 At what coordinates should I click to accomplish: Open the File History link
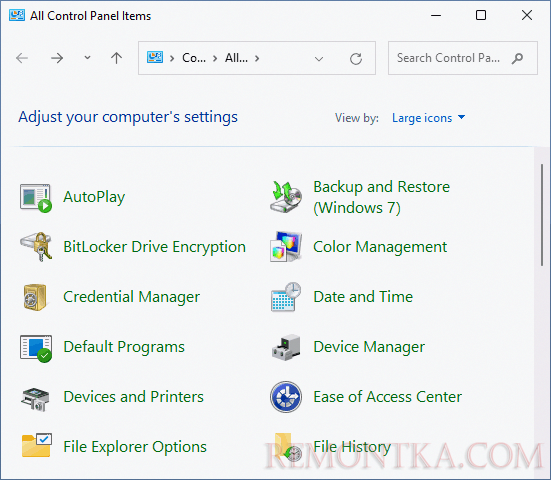tap(352, 447)
